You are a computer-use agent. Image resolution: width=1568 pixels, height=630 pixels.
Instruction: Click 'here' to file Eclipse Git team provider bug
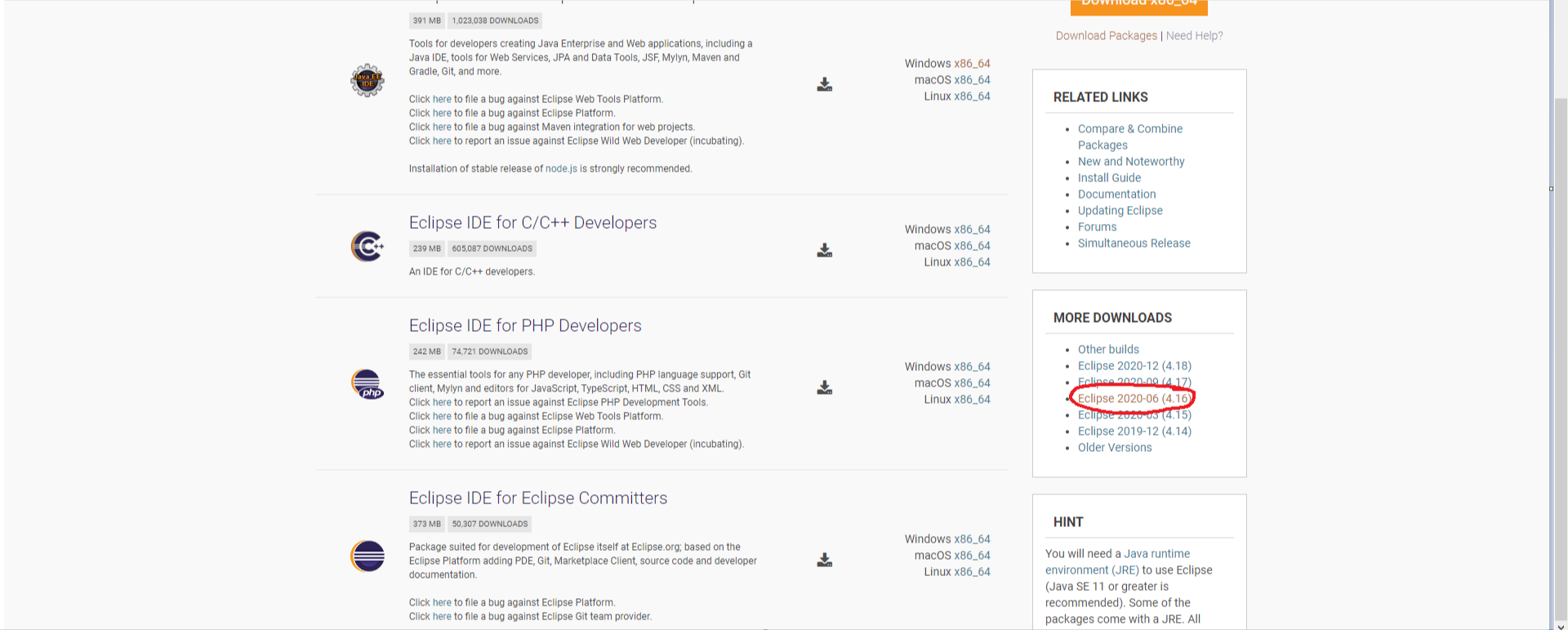pos(442,617)
